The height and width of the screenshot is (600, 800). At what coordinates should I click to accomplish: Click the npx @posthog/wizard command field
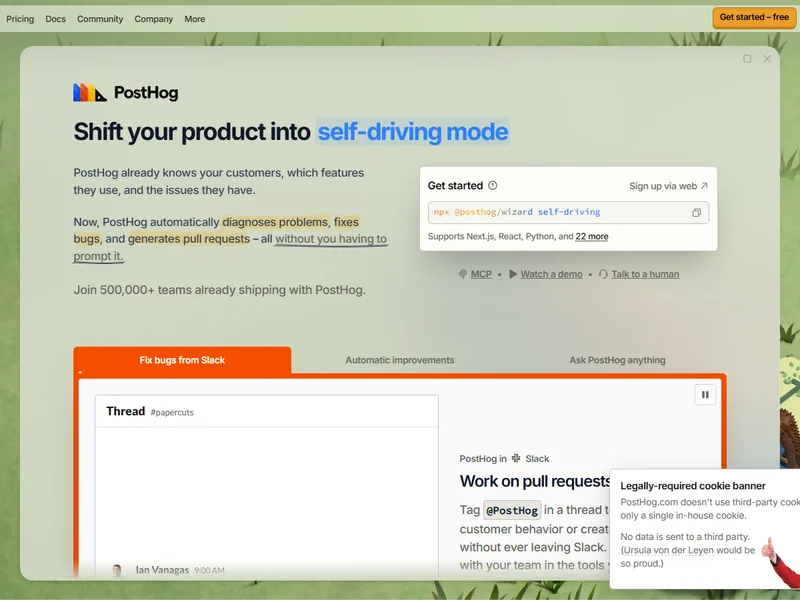point(568,212)
